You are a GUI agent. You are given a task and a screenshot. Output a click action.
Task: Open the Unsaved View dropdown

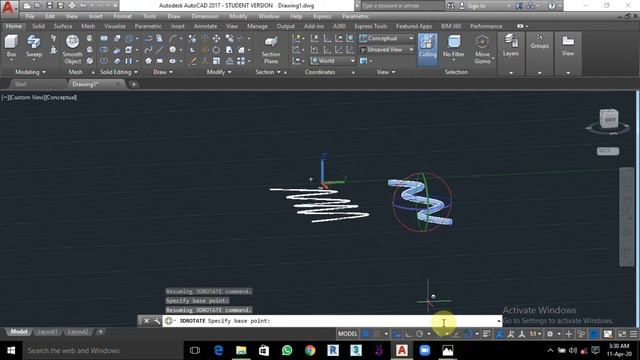point(386,49)
